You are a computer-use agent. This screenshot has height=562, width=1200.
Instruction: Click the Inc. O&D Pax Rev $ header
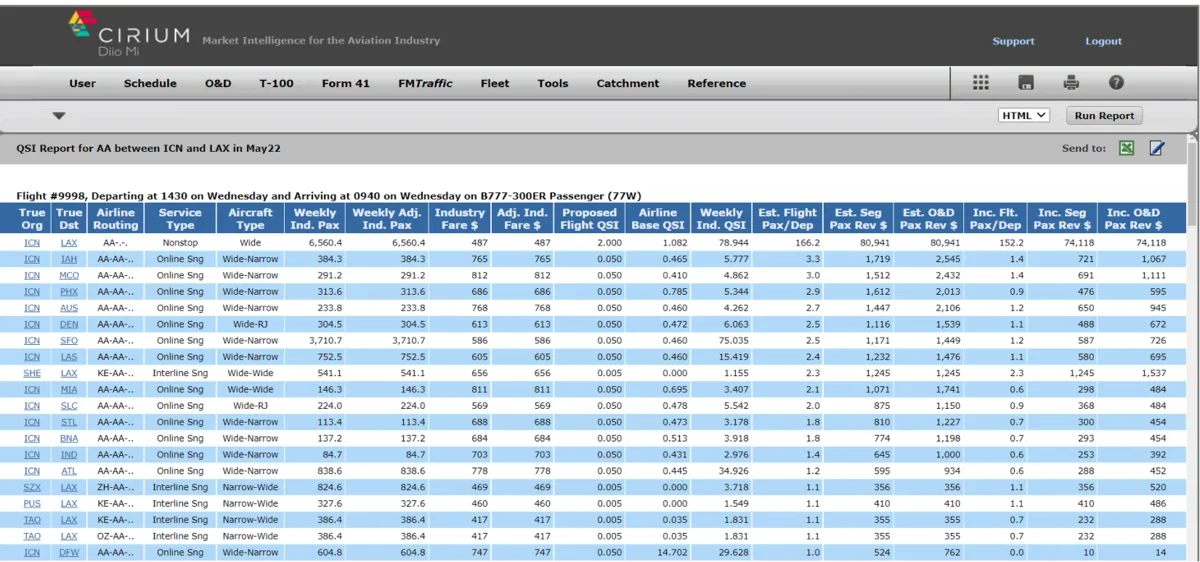[x=1134, y=219]
